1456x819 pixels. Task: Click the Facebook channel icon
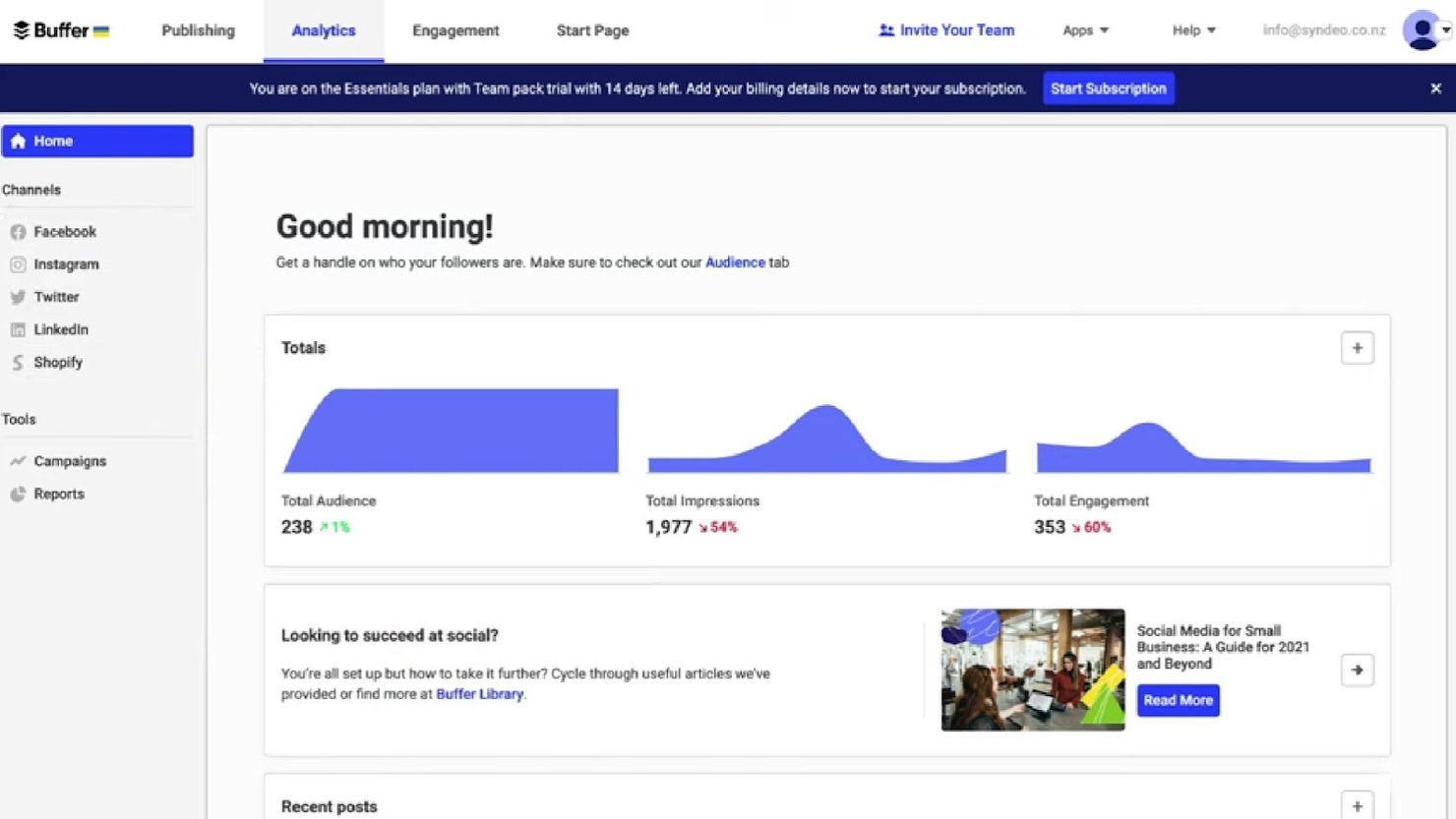pos(18,232)
